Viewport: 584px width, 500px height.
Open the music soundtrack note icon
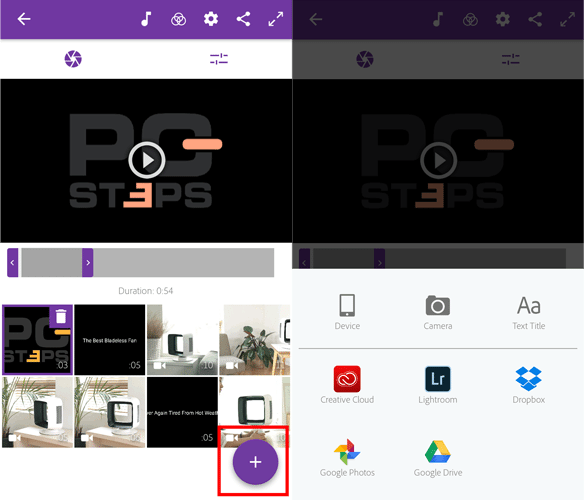[x=146, y=19]
